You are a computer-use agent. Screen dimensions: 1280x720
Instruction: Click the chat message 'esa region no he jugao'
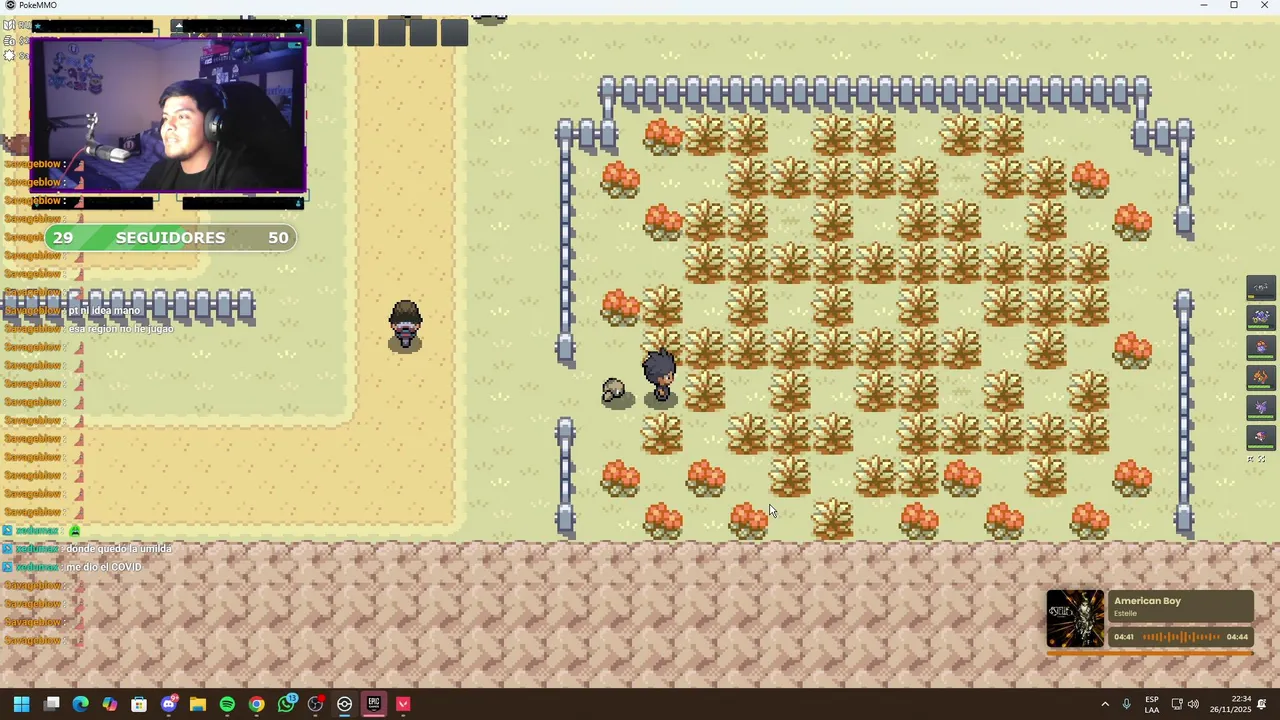[x=121, y=329]
